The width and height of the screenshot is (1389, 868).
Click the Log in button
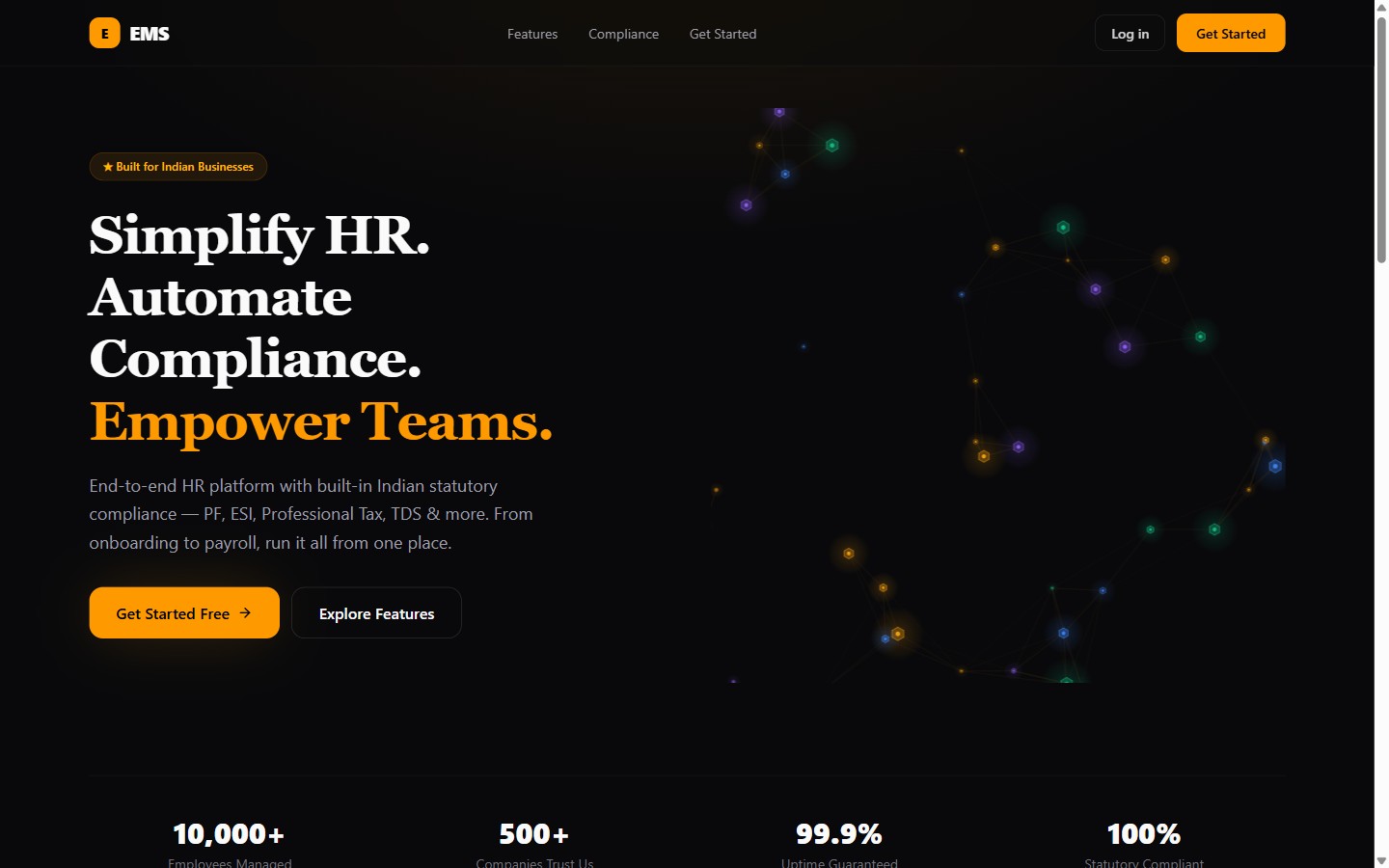click(1130, 33)
